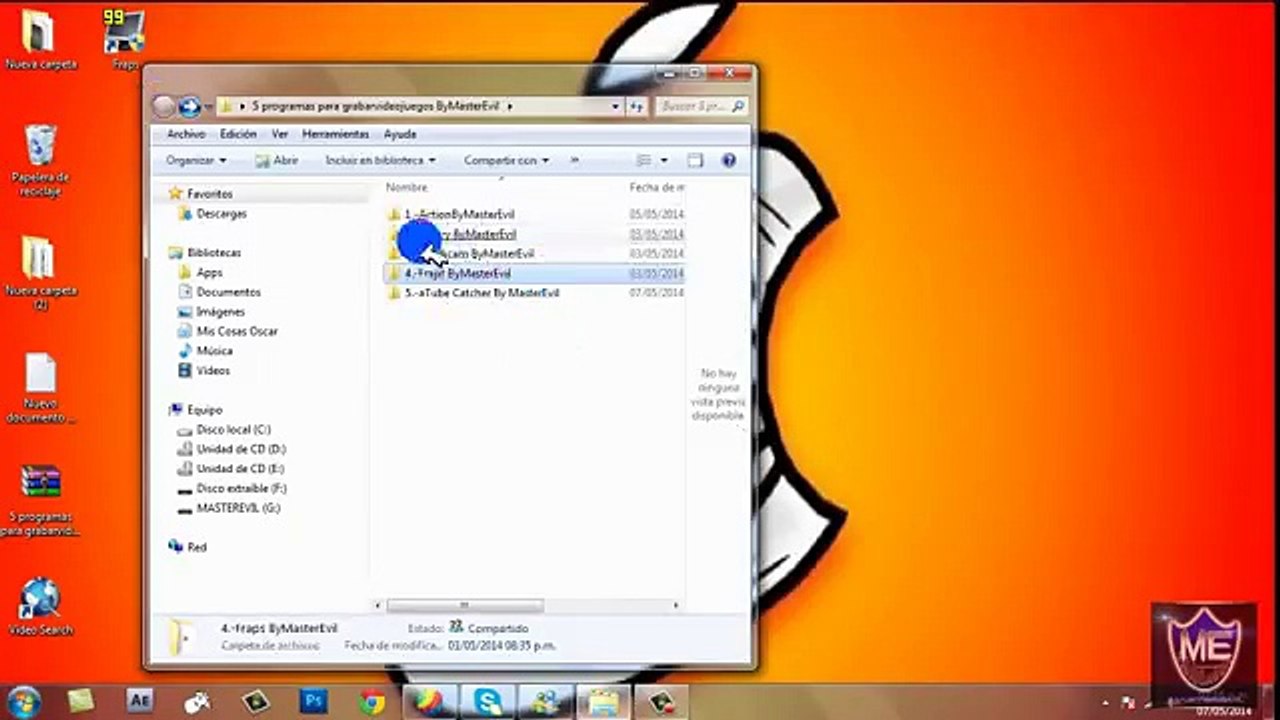Image resolution: width=1280 pixels, height=720 pixels.
Task: Open the address bar history dropdown
Action: click(616, 106)
